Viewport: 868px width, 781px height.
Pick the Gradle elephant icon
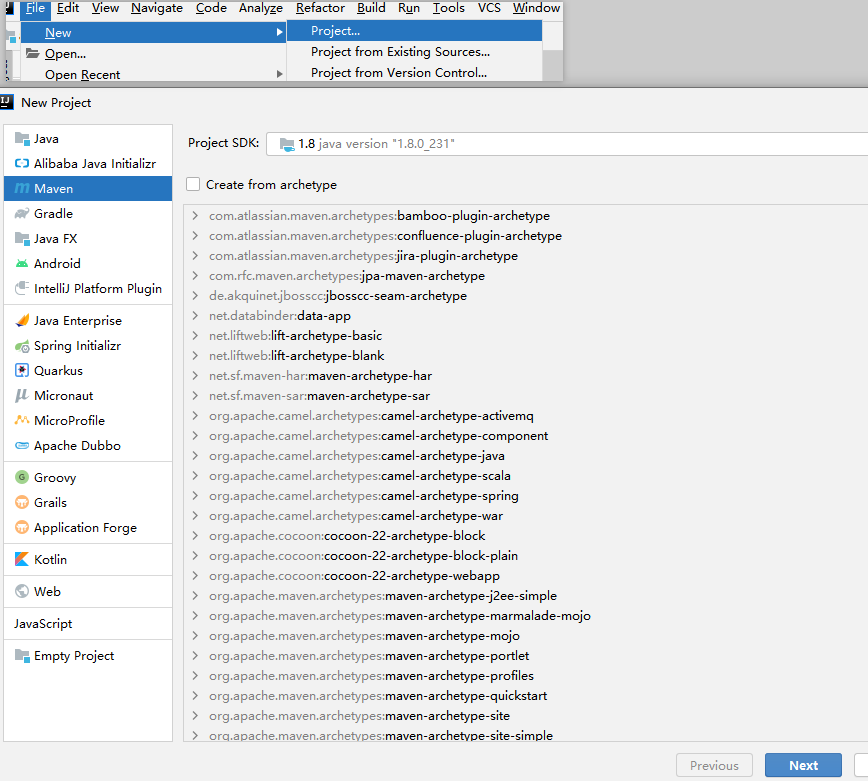point(22,213)
